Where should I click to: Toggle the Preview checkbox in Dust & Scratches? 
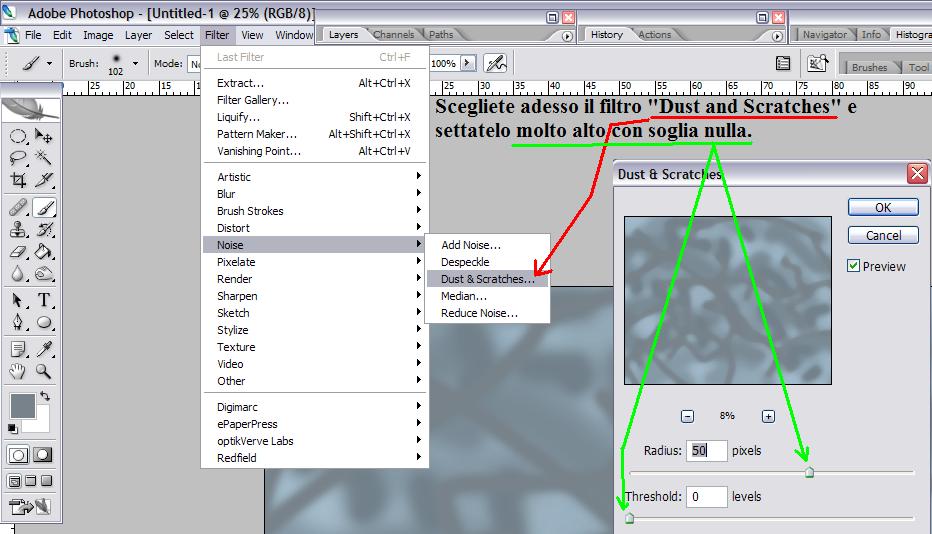(854, 266)
